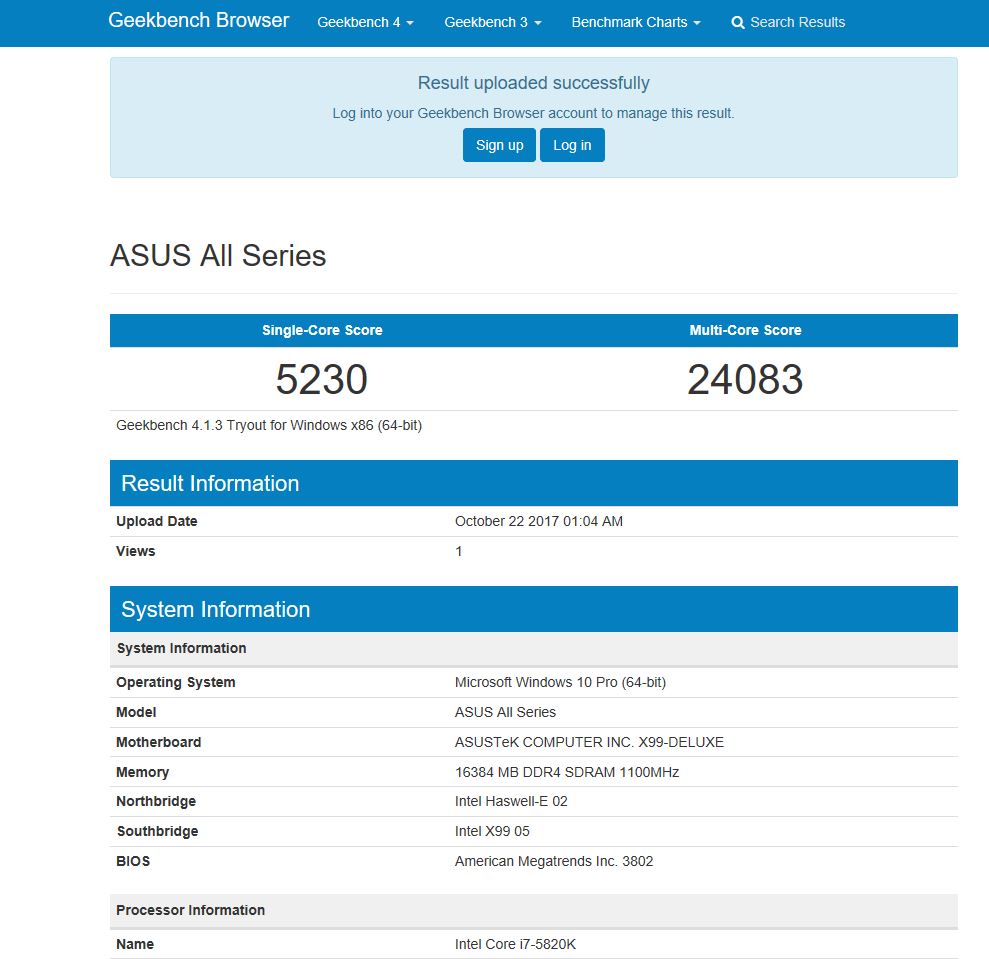Select the motherboard value X99-DELUXE
The width and height of the screenshot is (989, 959).
pos(589,742)
